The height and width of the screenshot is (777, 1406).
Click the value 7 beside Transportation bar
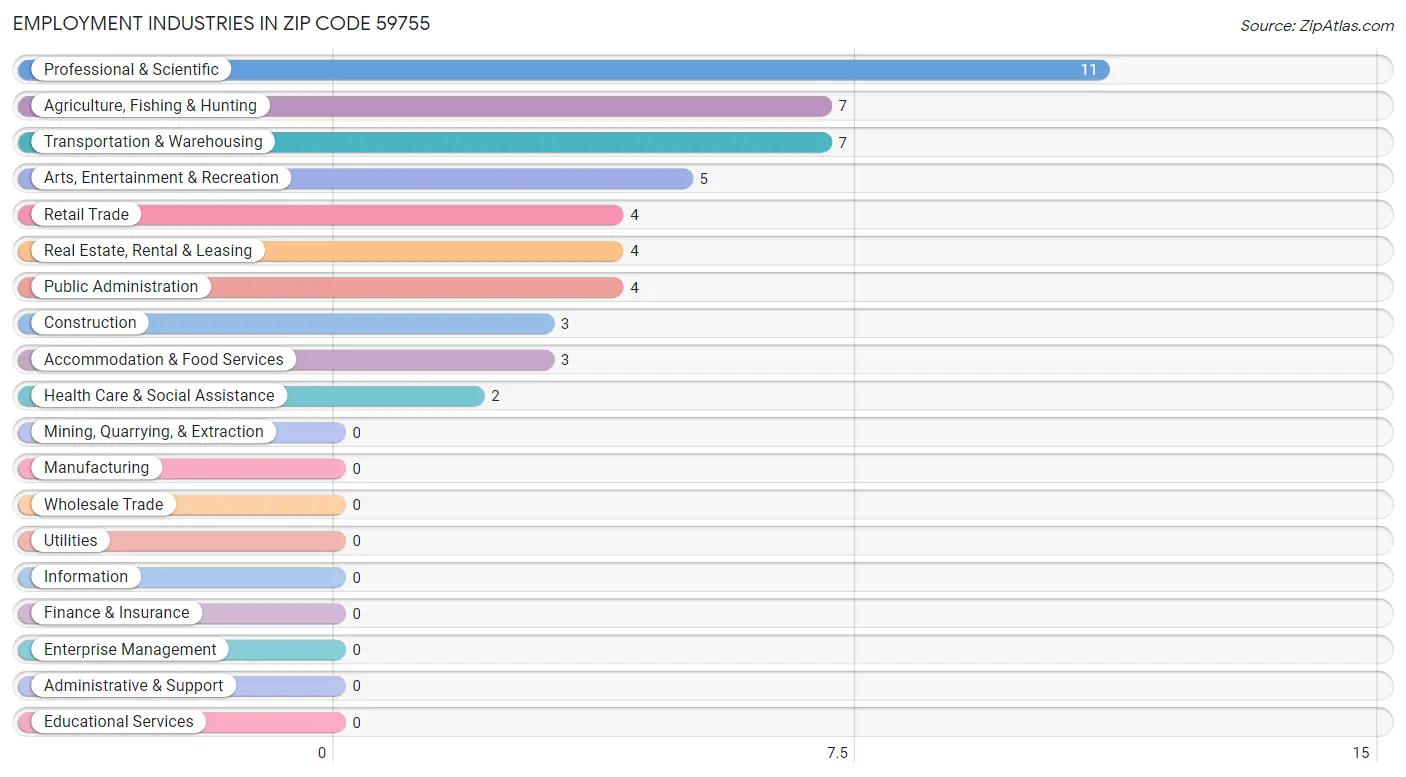pyautogui.click(x=843, y=143)
